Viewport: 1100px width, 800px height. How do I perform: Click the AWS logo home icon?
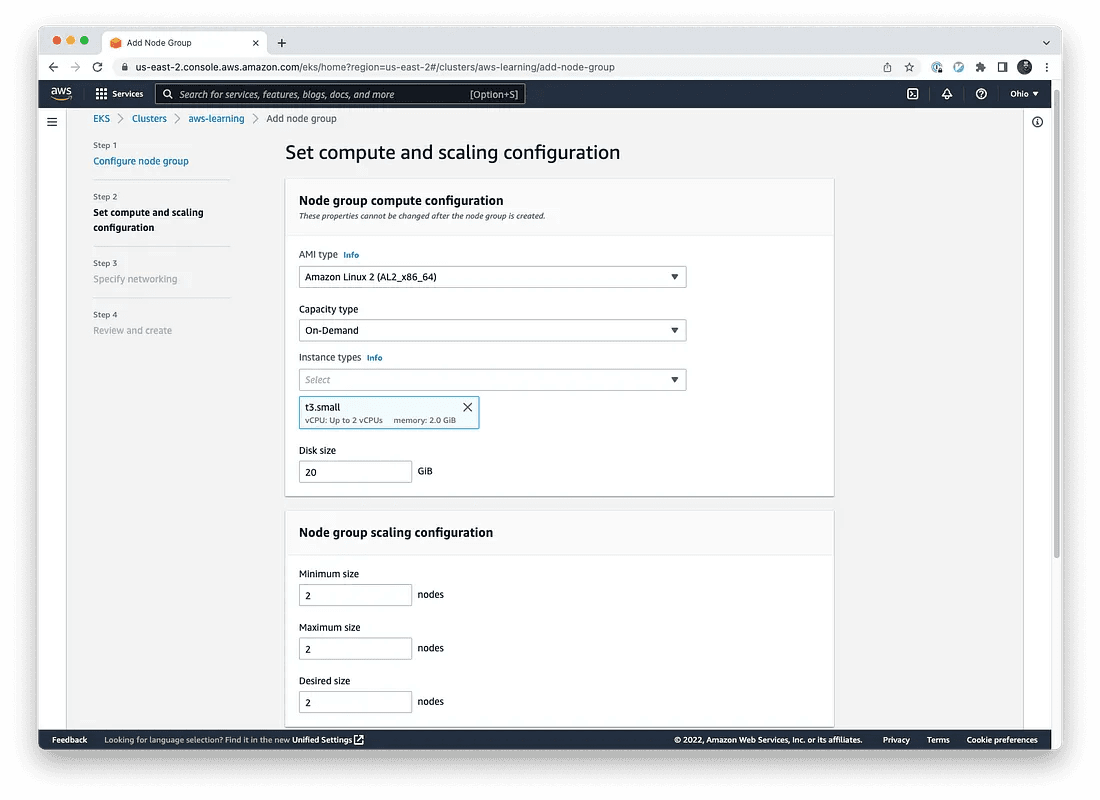62,94
